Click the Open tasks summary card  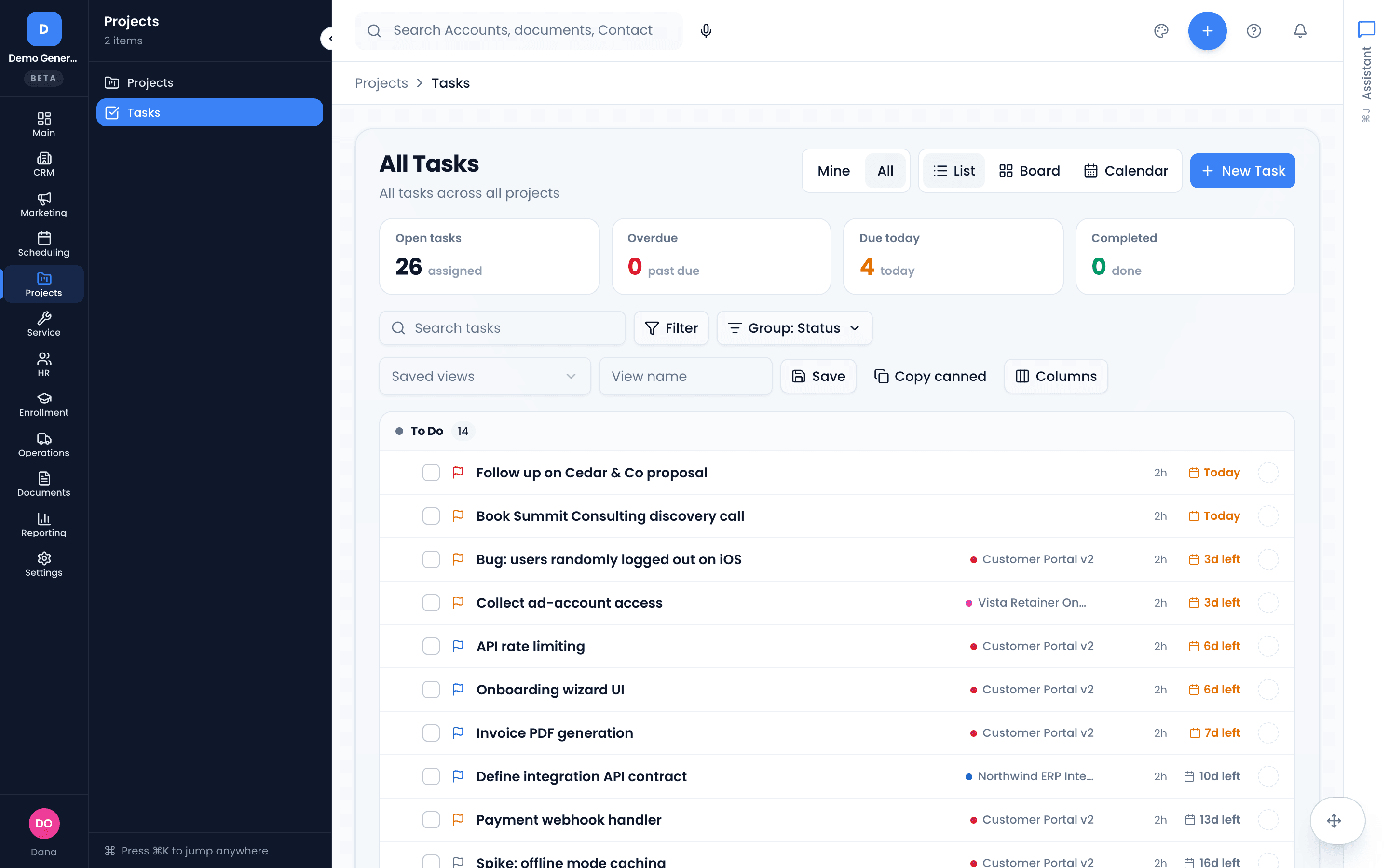pyautogui.click(x=489, y=257)
